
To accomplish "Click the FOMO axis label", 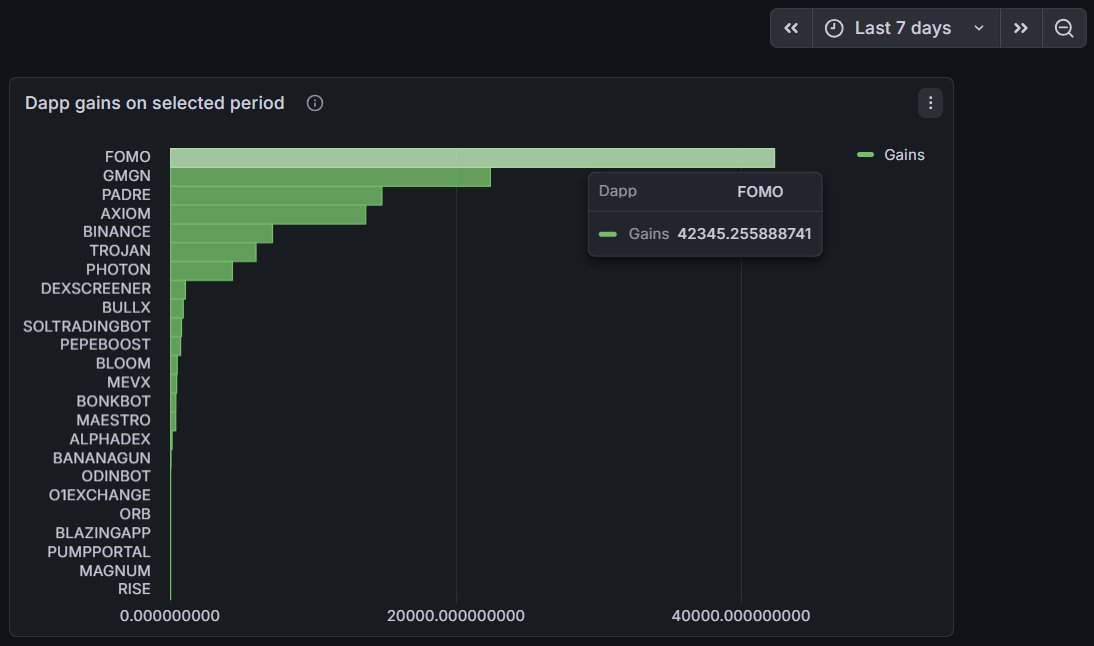I will click(x=128, y=157).
